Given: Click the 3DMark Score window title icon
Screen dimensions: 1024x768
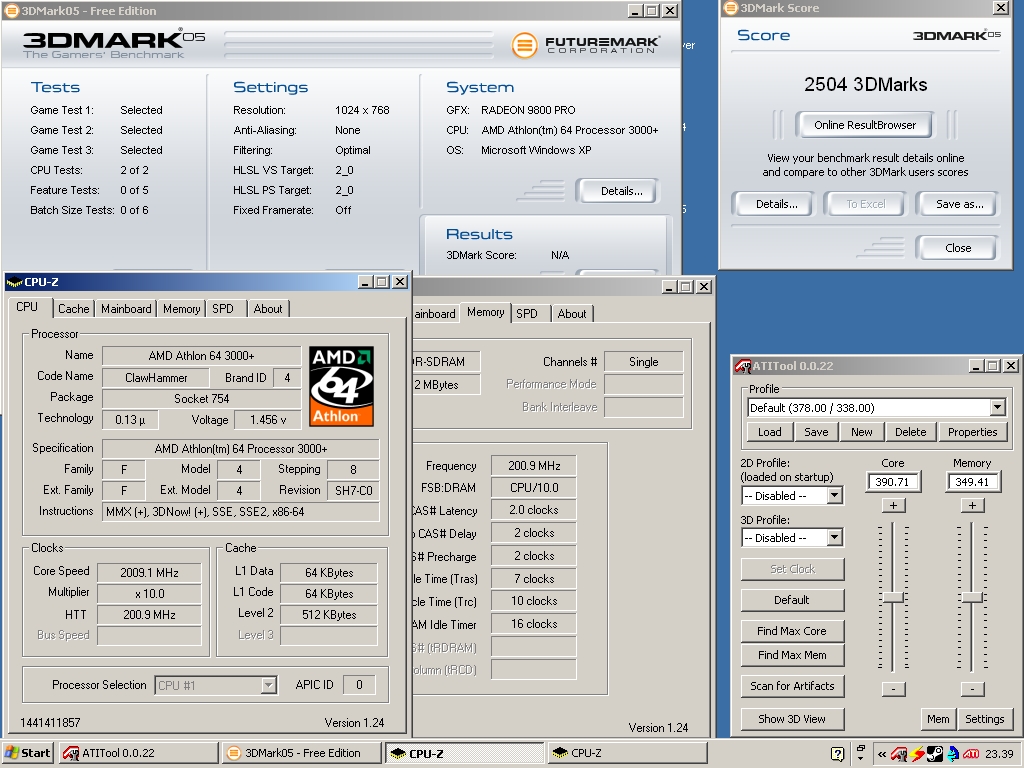Looking at the screenshot, I should click(731, 8).
